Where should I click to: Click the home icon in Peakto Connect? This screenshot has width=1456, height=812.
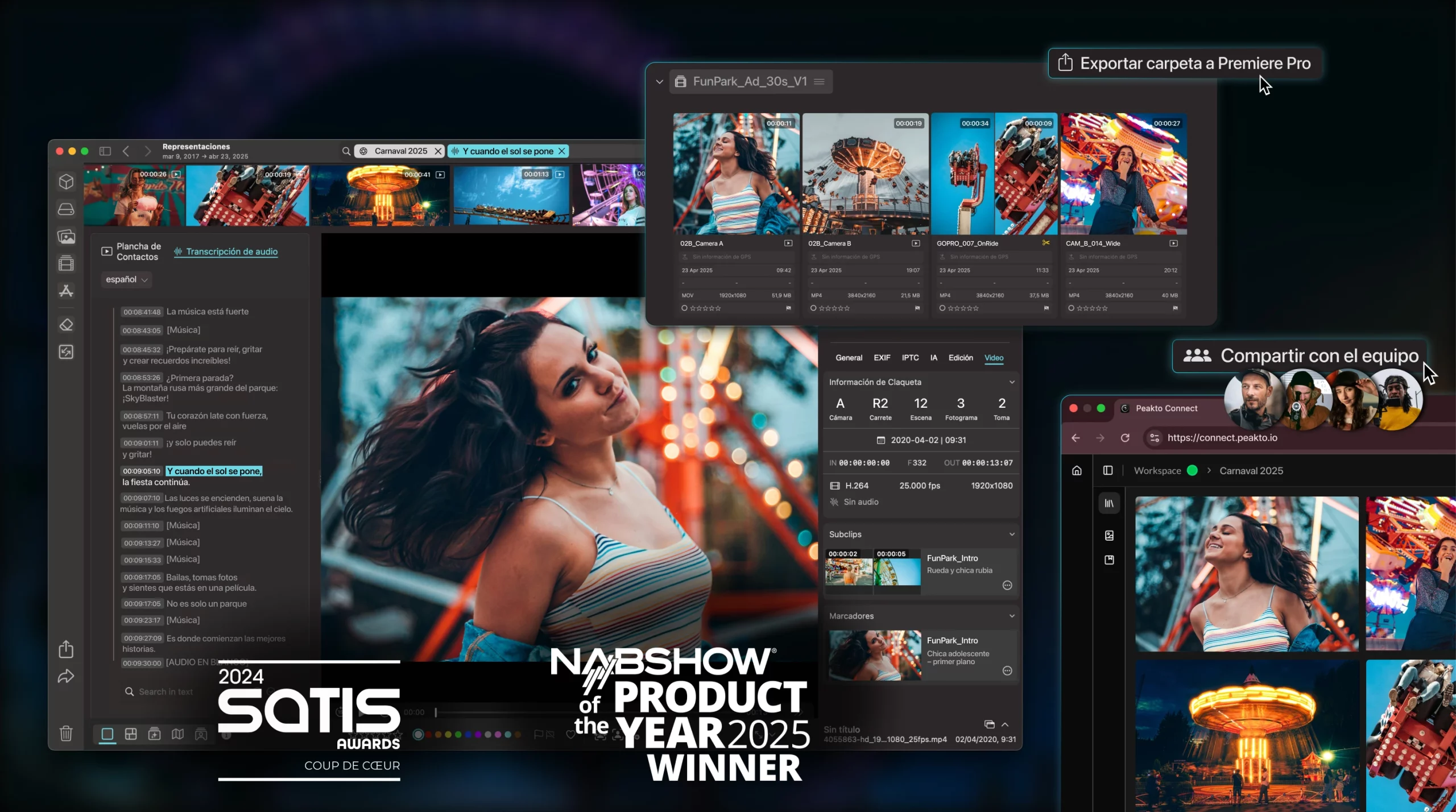point(1077,470)
